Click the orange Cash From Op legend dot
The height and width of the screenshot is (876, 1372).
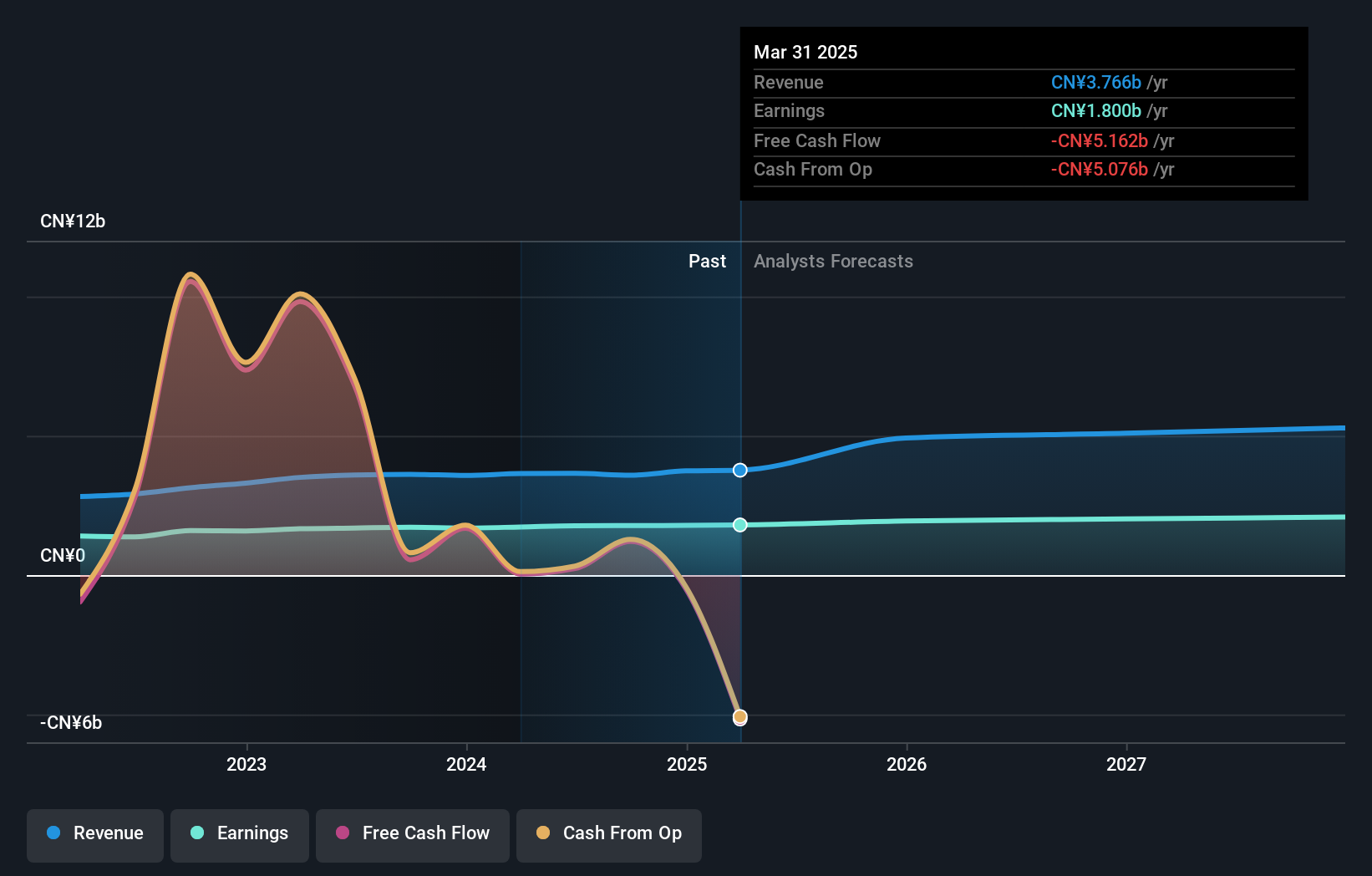coord(543,833)
